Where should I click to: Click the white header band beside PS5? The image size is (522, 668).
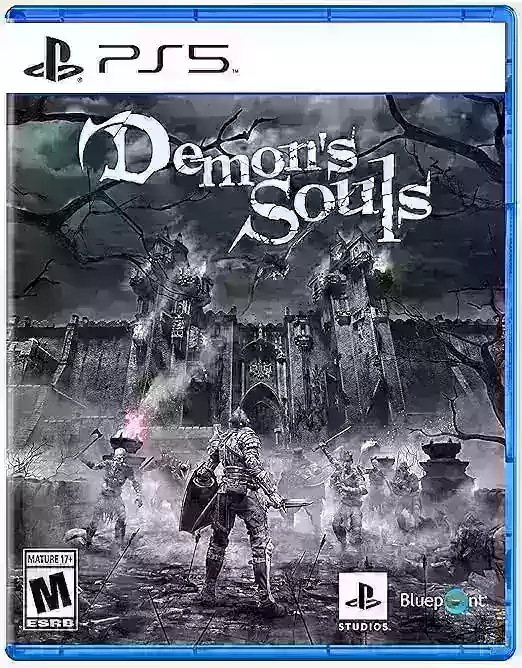pyautogui.click(x=371, y=58)
